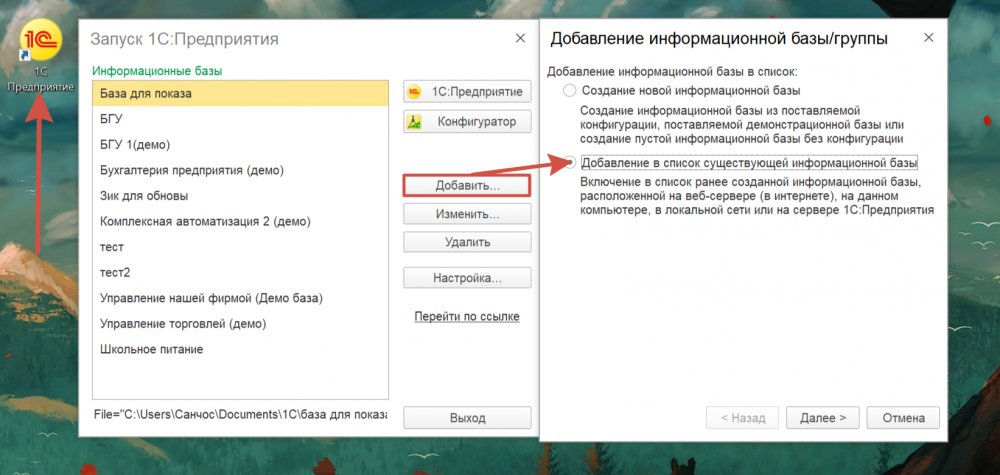
Task: Select the тест2 database entry
Action: (x=240, y=273)
